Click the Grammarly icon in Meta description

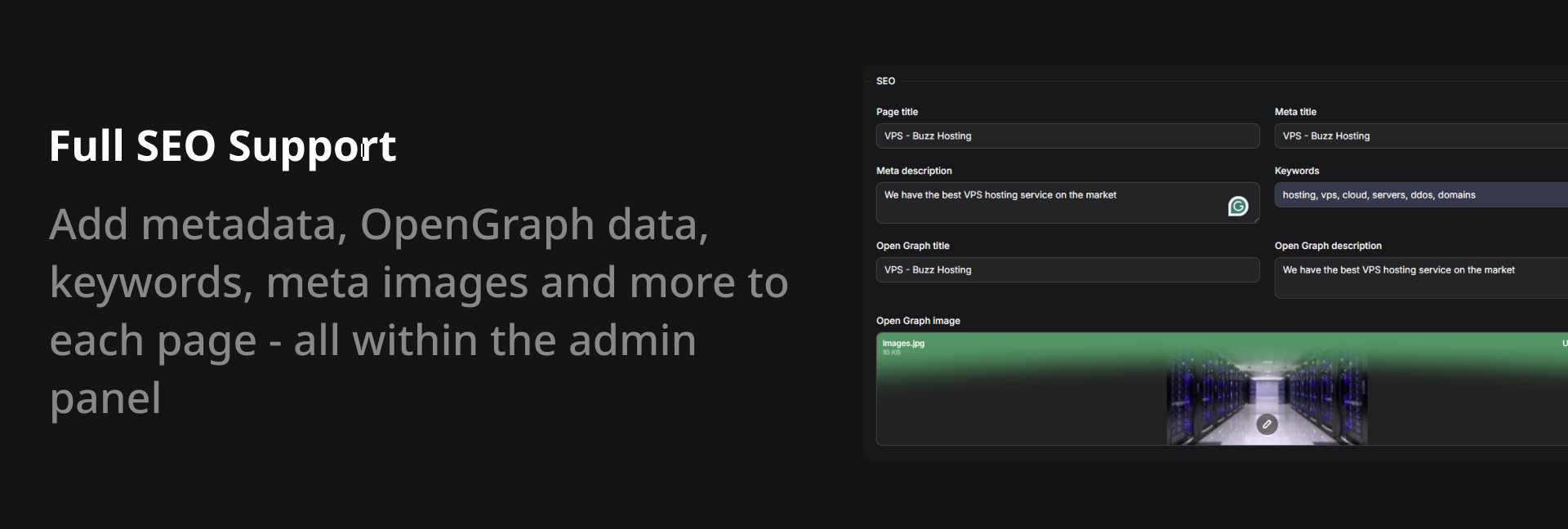1238,207
